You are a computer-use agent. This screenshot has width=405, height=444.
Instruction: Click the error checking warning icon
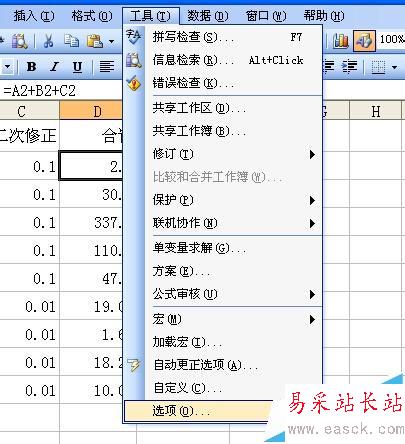click(134, 83)
